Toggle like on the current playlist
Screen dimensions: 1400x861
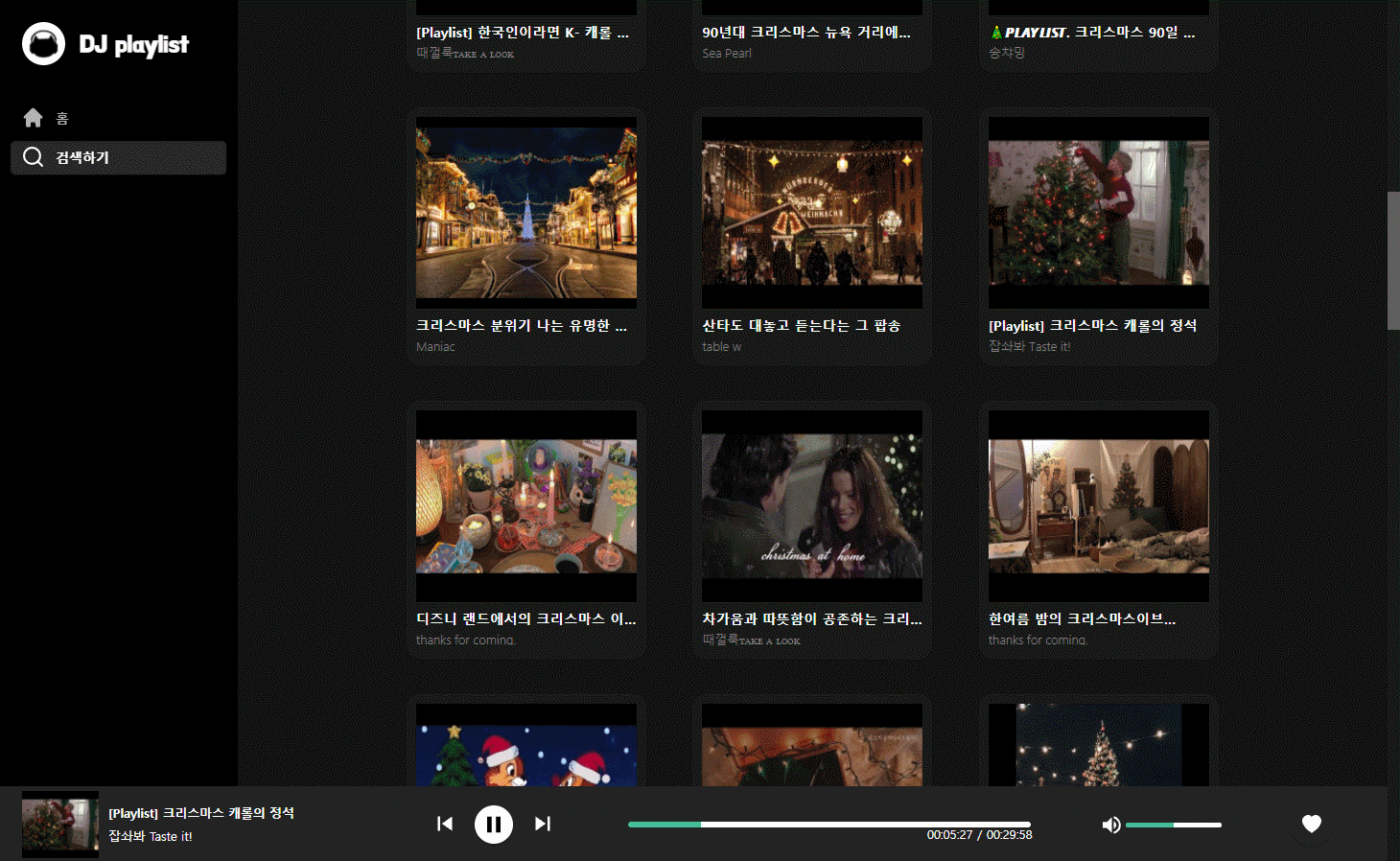1312,824
